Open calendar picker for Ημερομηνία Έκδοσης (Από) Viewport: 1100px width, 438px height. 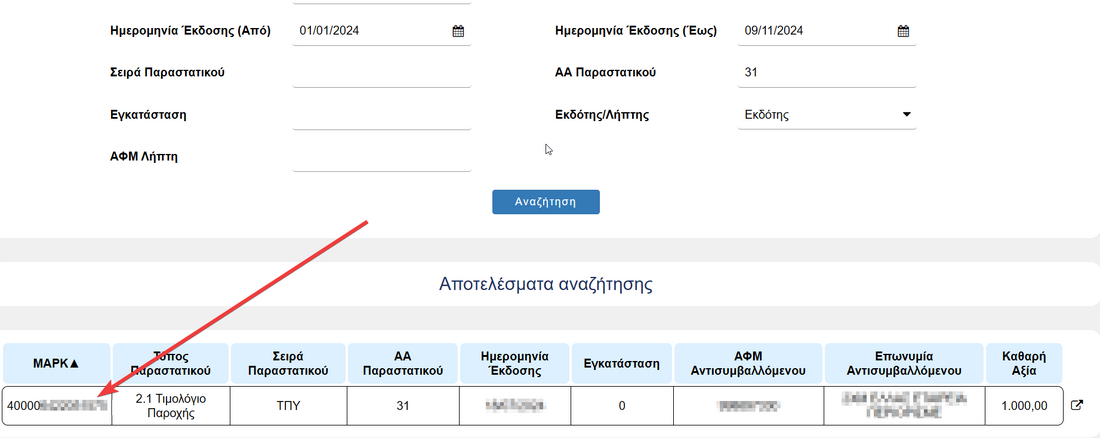tap(458, 31)
